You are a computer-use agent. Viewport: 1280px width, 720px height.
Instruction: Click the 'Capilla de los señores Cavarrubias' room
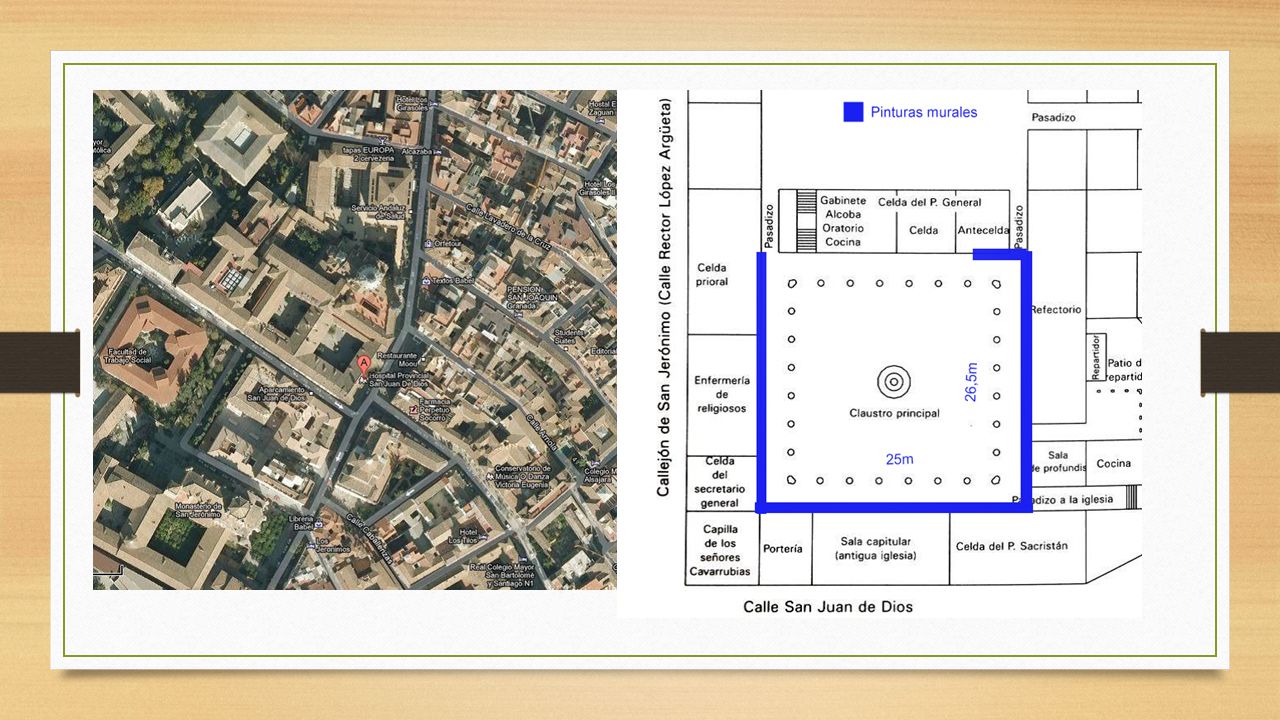[x=720, y=551]
